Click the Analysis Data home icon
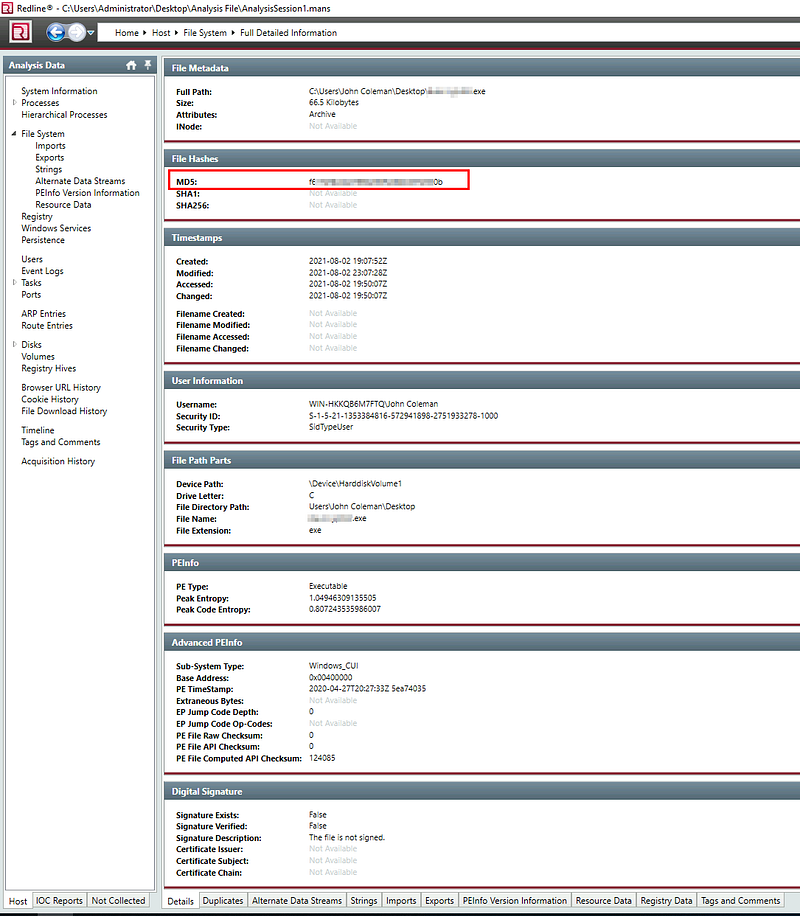Screen dimensions: 800x916 click(131, 65)
